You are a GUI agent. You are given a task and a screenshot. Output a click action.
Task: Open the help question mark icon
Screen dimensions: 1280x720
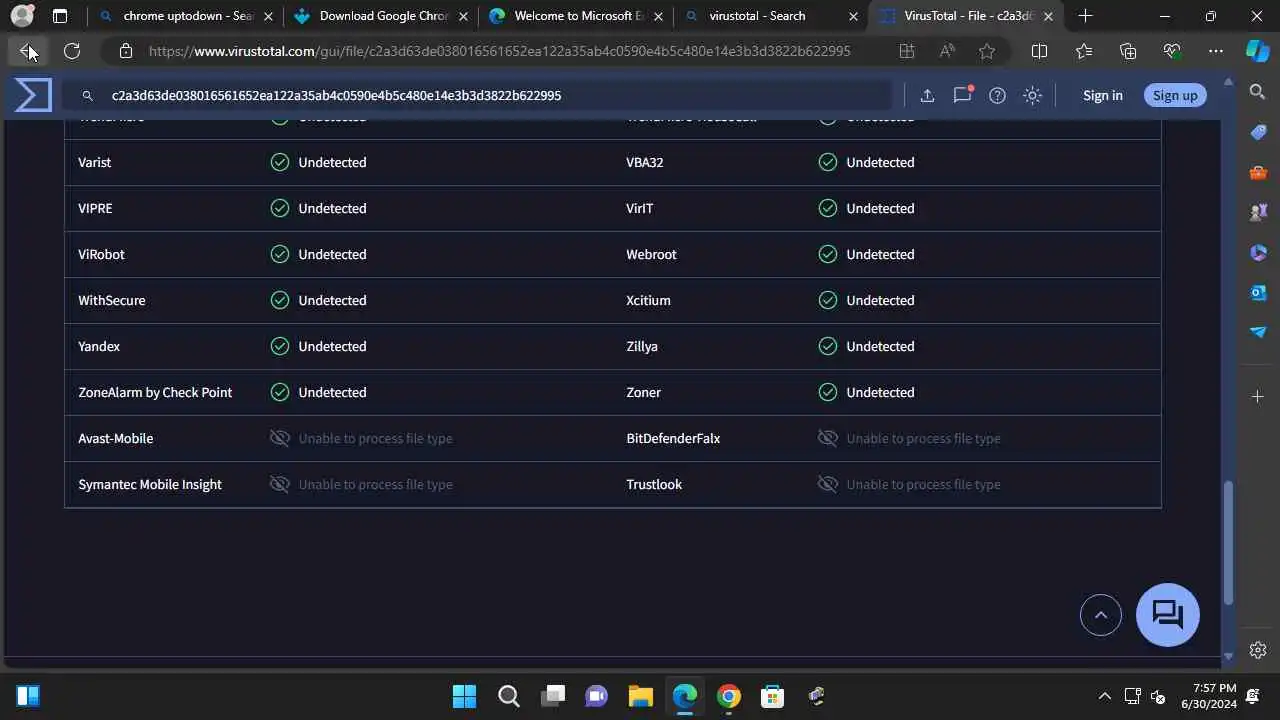[997, 95]
